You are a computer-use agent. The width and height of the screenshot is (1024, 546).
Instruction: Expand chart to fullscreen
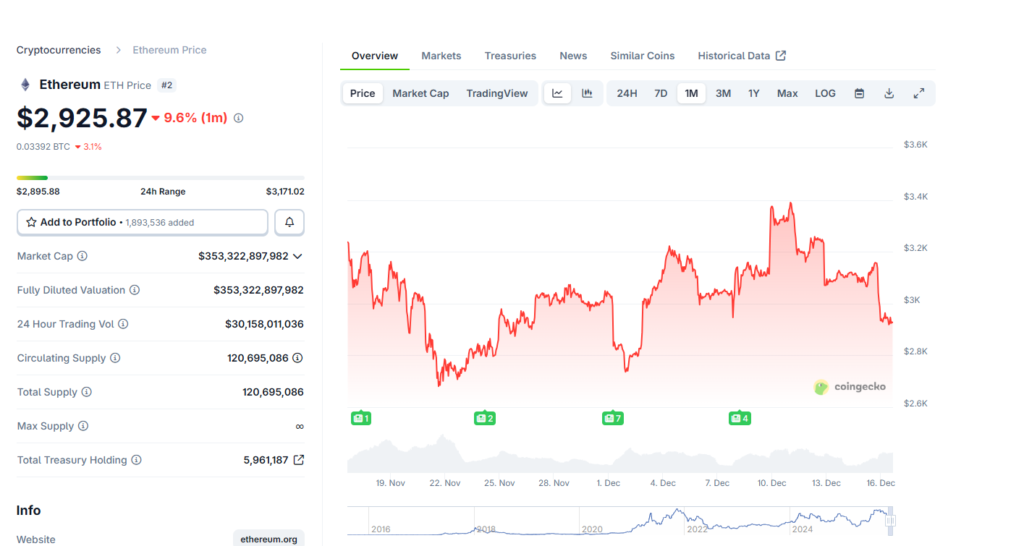[x=919, y=93]
